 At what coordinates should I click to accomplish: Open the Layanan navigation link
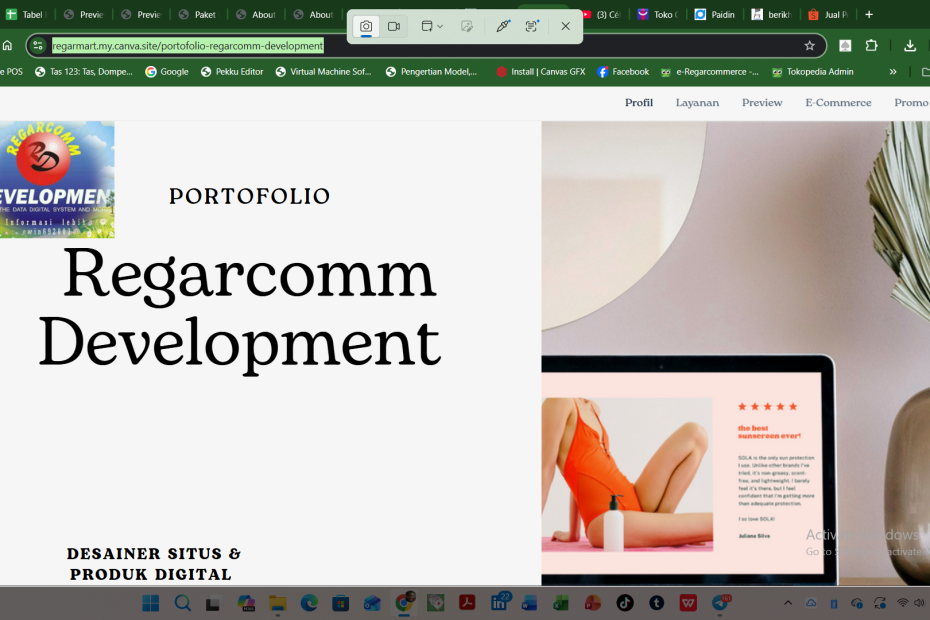click(x=697, y=103)
